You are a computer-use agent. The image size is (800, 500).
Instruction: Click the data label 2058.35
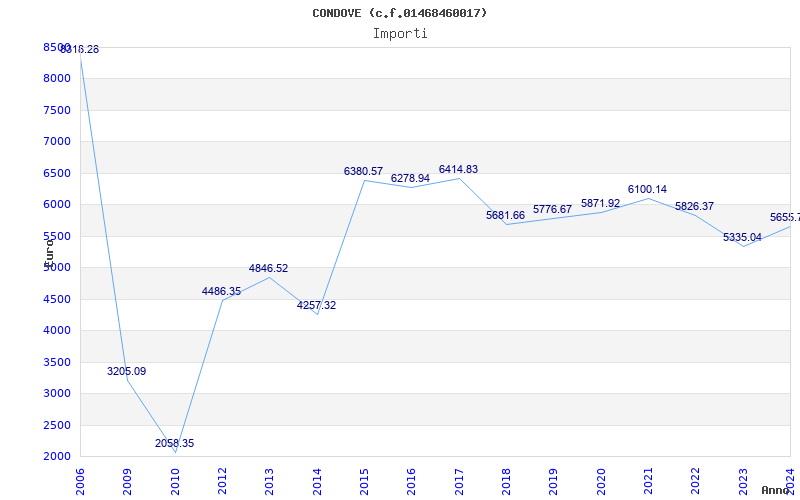click(x=174, y=443)
